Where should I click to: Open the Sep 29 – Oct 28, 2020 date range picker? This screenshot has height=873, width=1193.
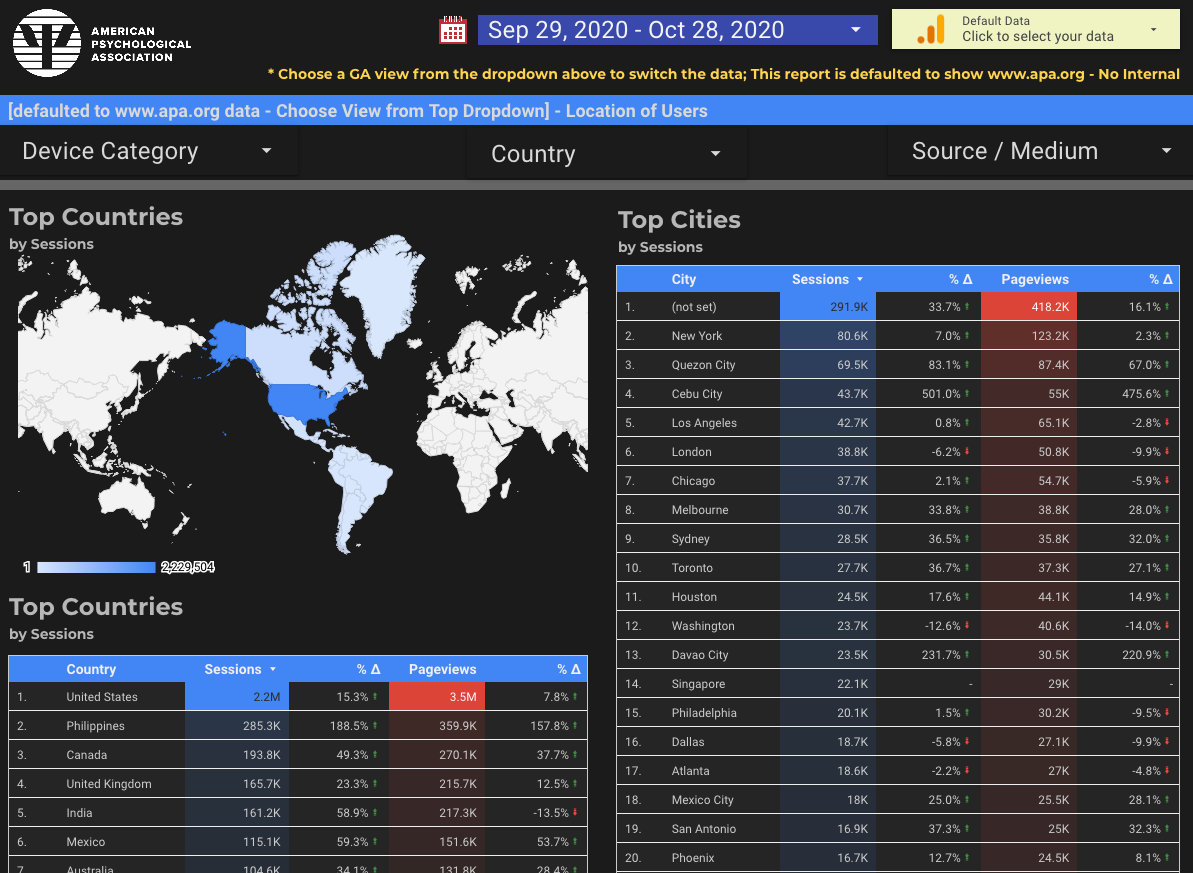677,30
